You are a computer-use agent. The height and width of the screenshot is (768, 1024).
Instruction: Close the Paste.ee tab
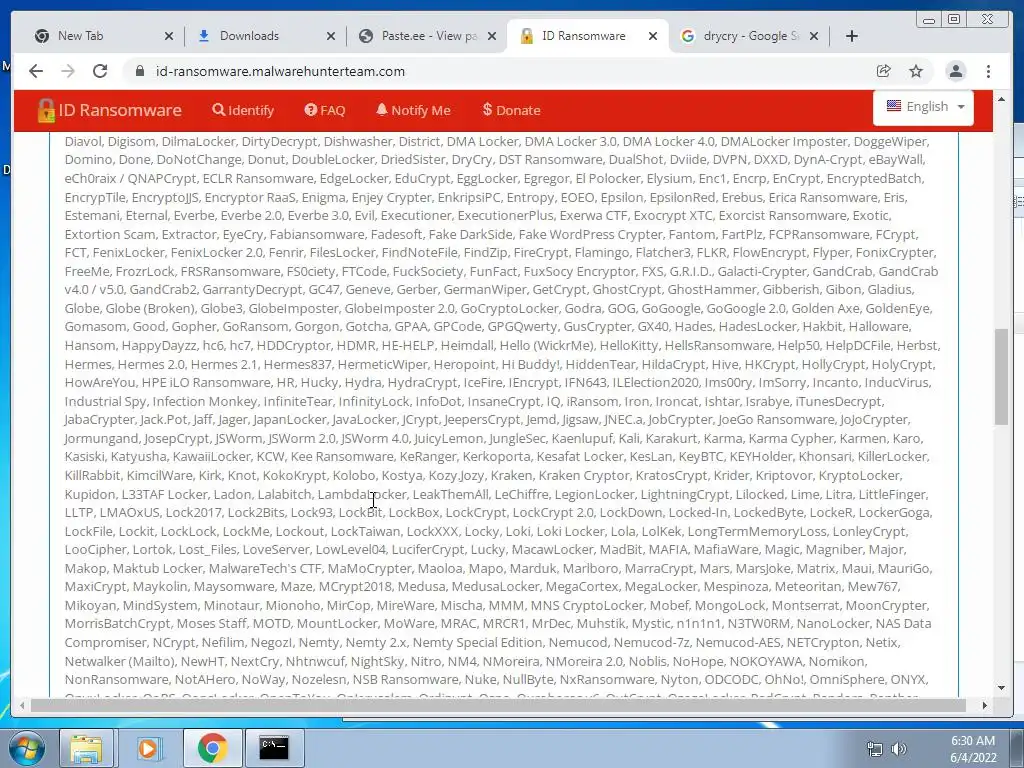tap(492, 36)
